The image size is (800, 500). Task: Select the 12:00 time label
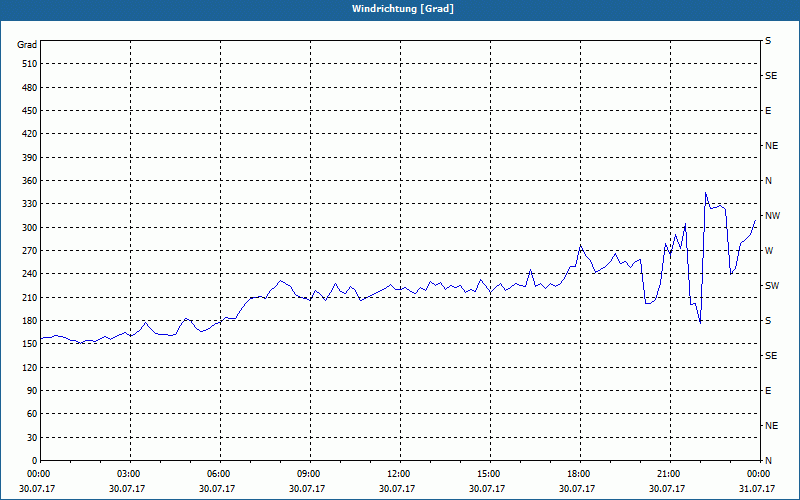point(399,474)
